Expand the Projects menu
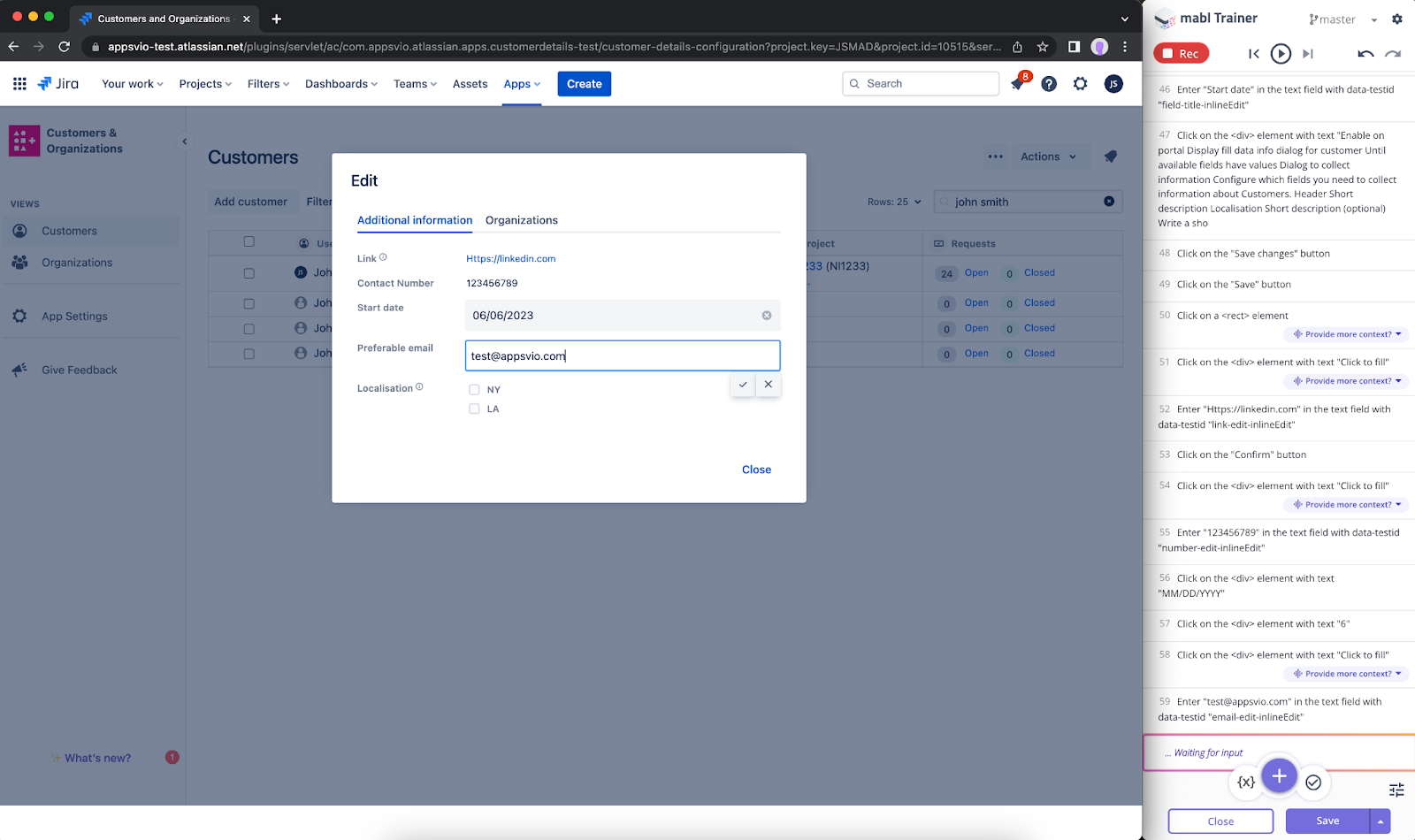1415x840 pixels. click(205, 84)
